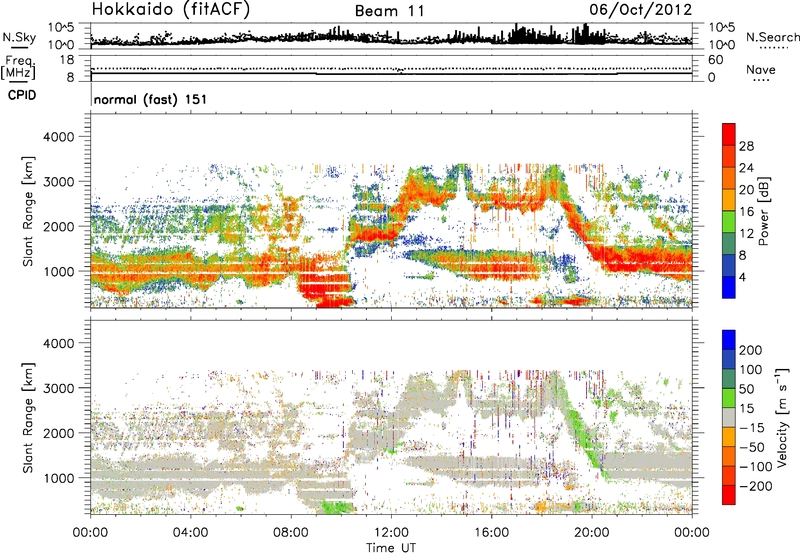The image size is (800, 554).
Task: Pick the gray segment of Velocity colorbar
Action: [x=729, y=418]
